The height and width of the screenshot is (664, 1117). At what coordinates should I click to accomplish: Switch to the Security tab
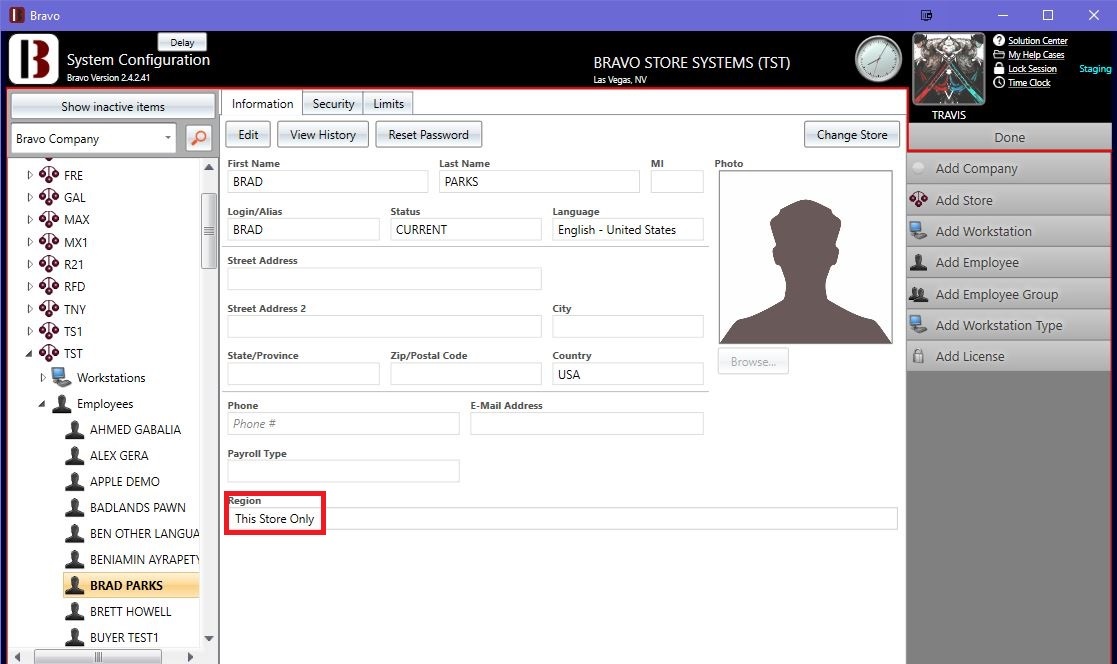(x=333, y=103)
